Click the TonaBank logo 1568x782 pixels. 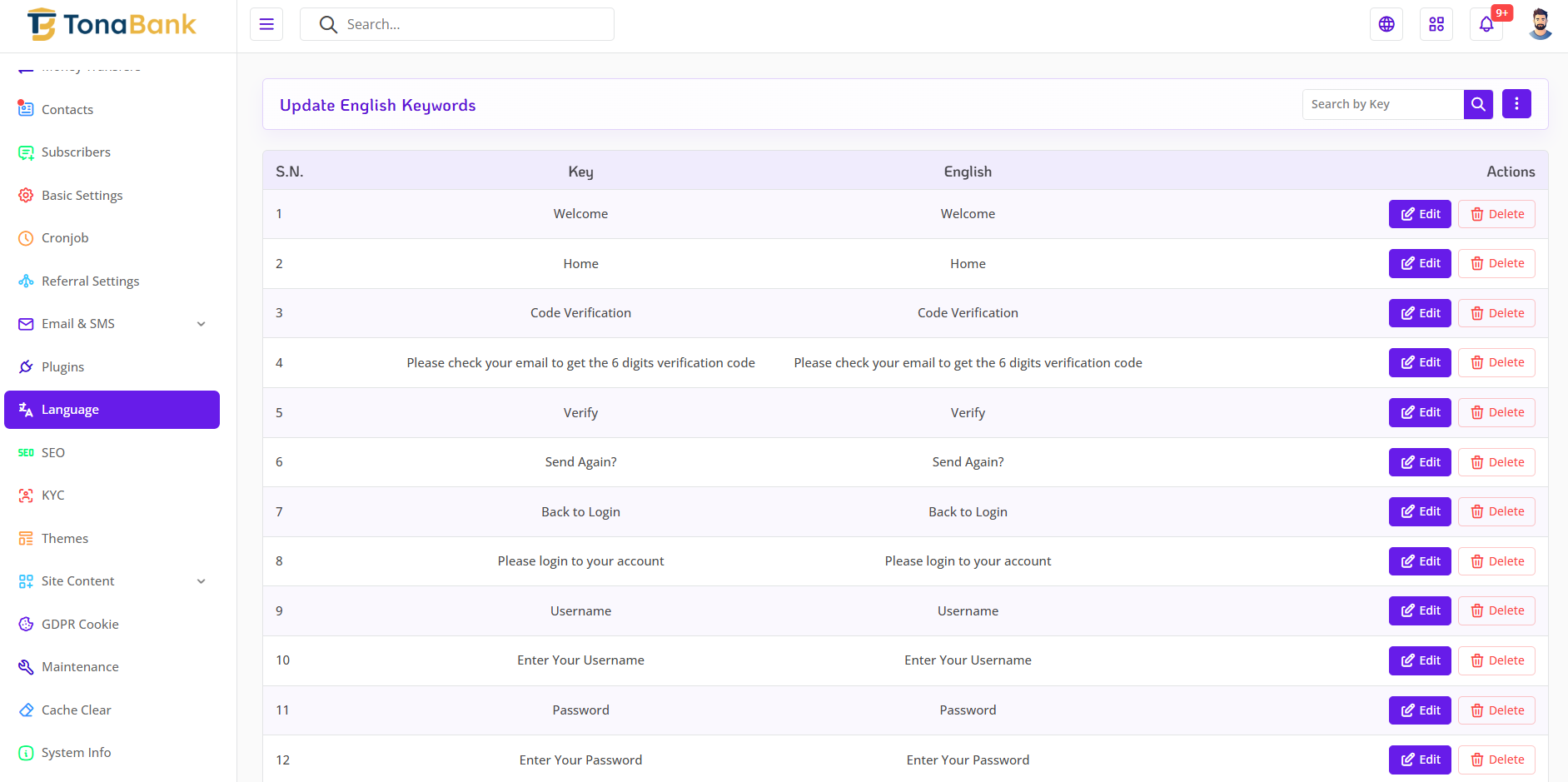point(112,24)
